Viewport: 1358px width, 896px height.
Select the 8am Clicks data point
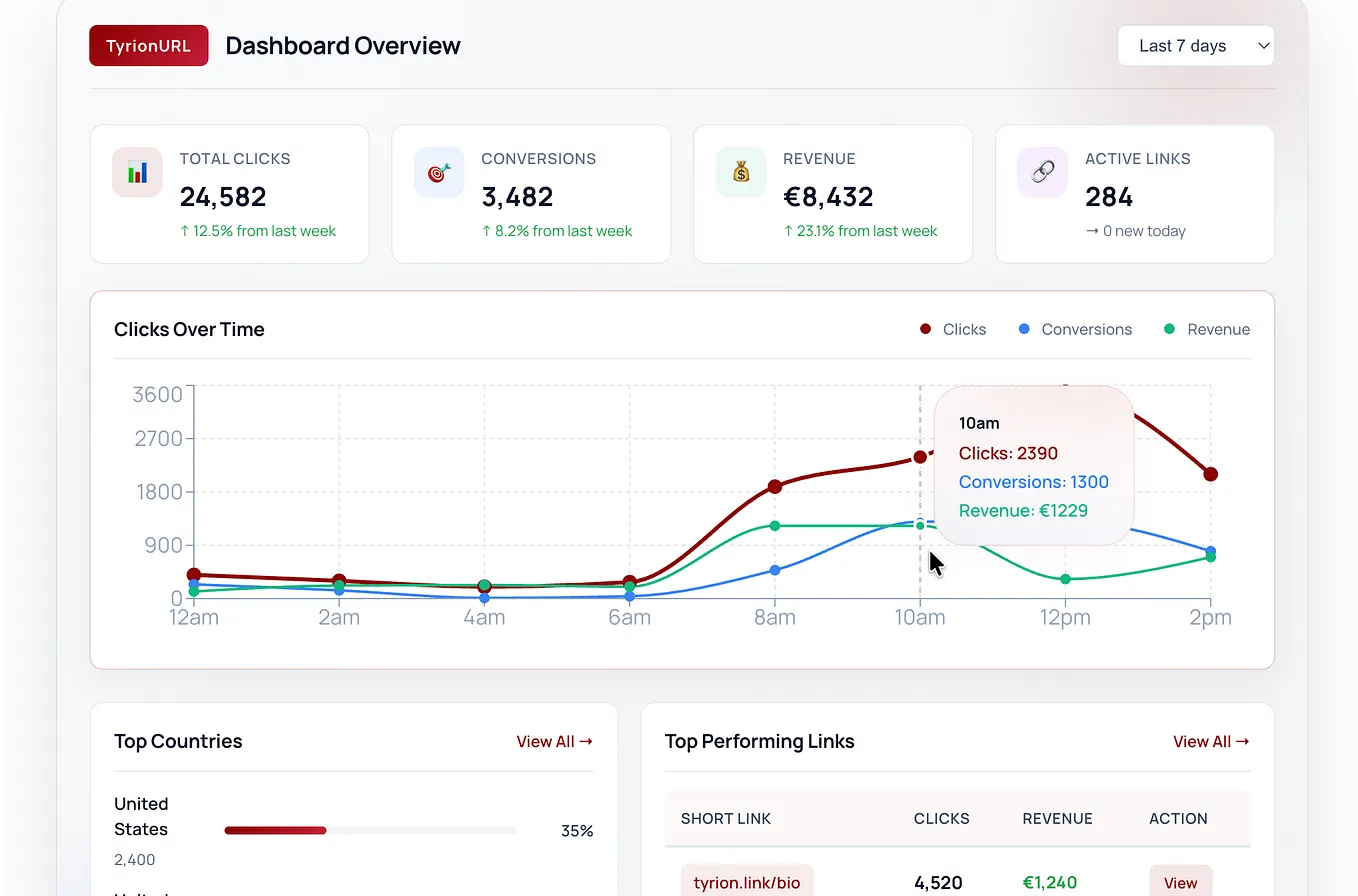(x=775, y=487)
